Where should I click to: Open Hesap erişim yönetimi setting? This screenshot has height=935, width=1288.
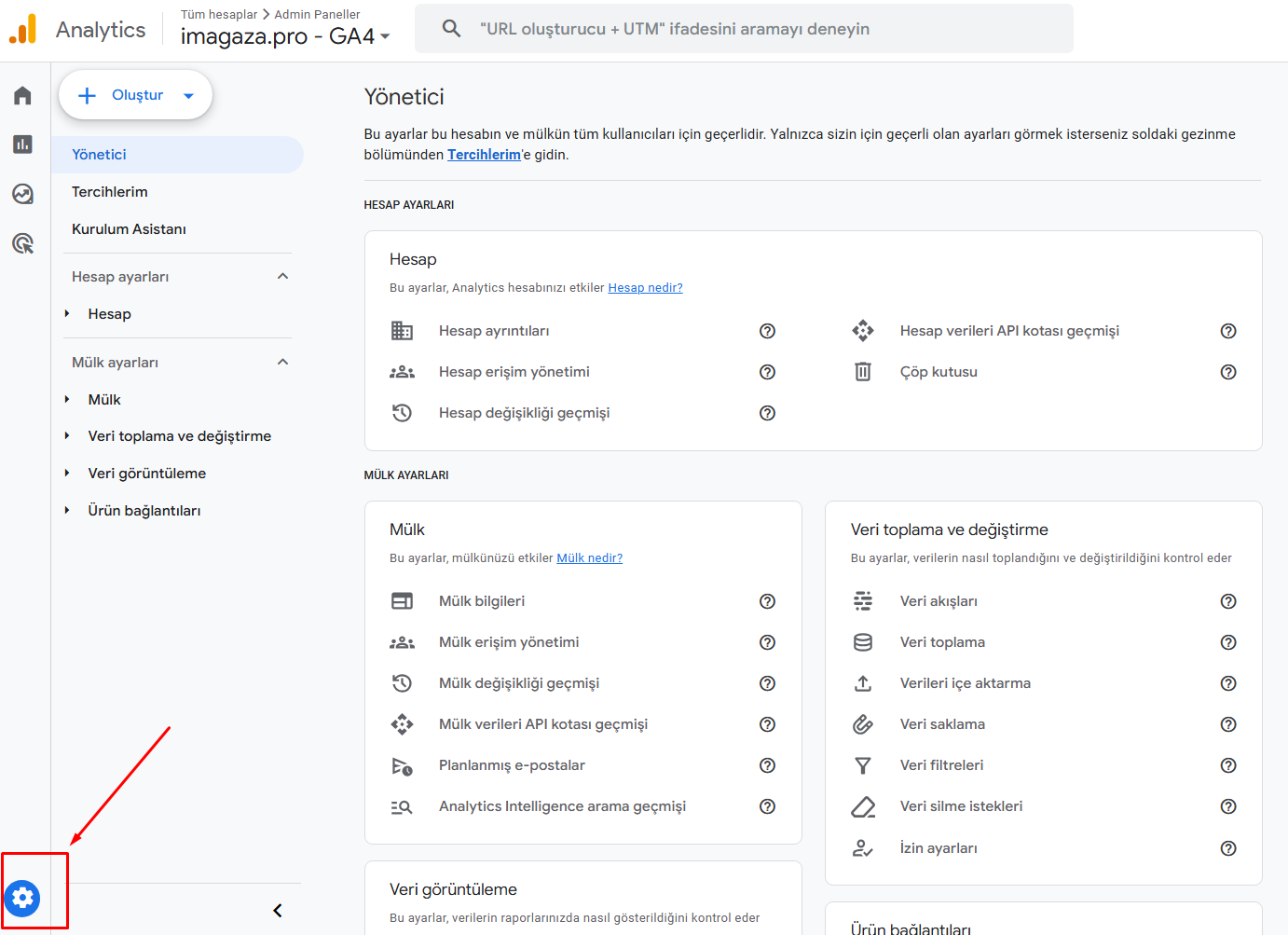tap(514, 372)
